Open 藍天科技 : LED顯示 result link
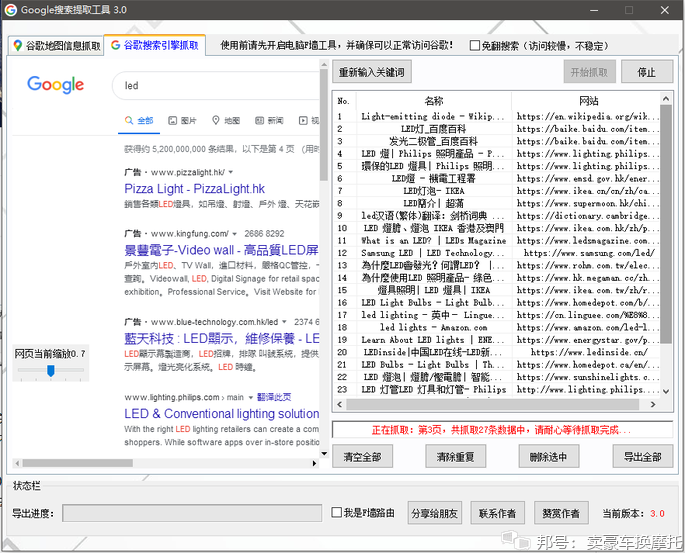Screen dimensions: 685x553 pyautogui.click(x=221, y=339)
